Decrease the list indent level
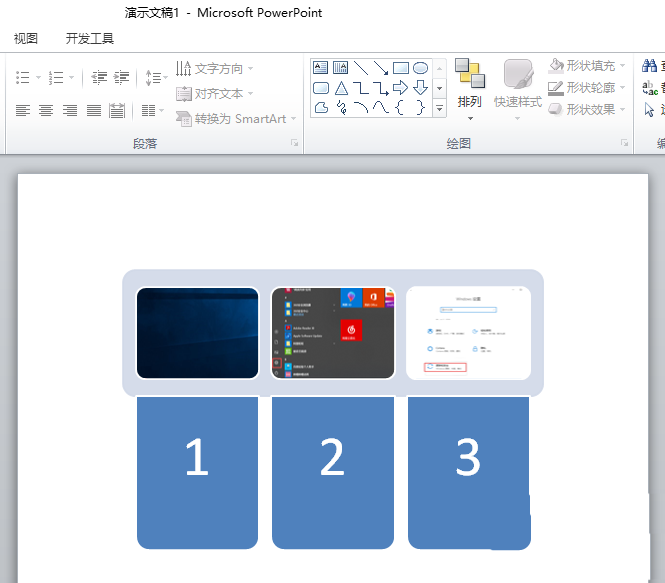 (x=100, y=78)
